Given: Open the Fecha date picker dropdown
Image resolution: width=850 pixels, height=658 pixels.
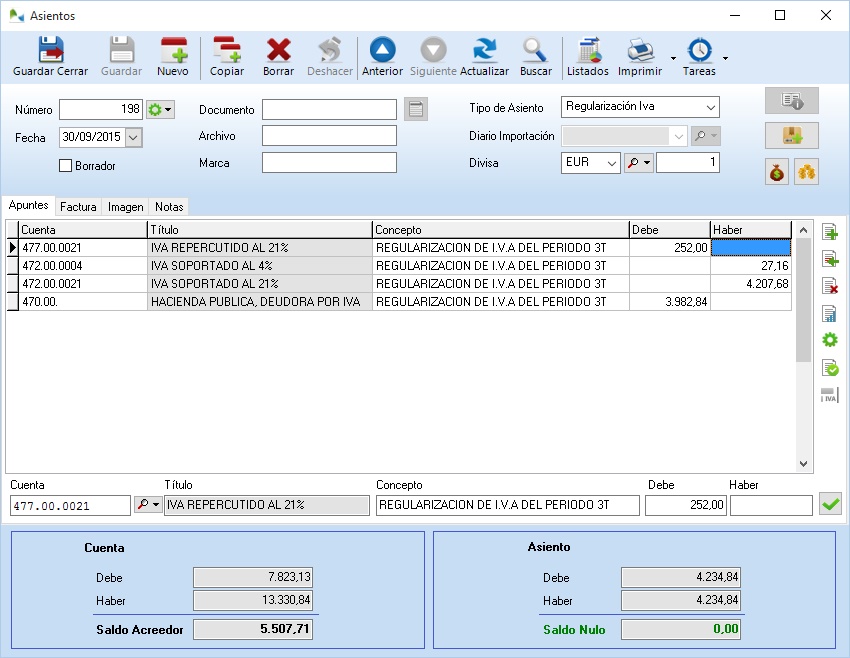Looking at the screenshot, I should [134, 138].
